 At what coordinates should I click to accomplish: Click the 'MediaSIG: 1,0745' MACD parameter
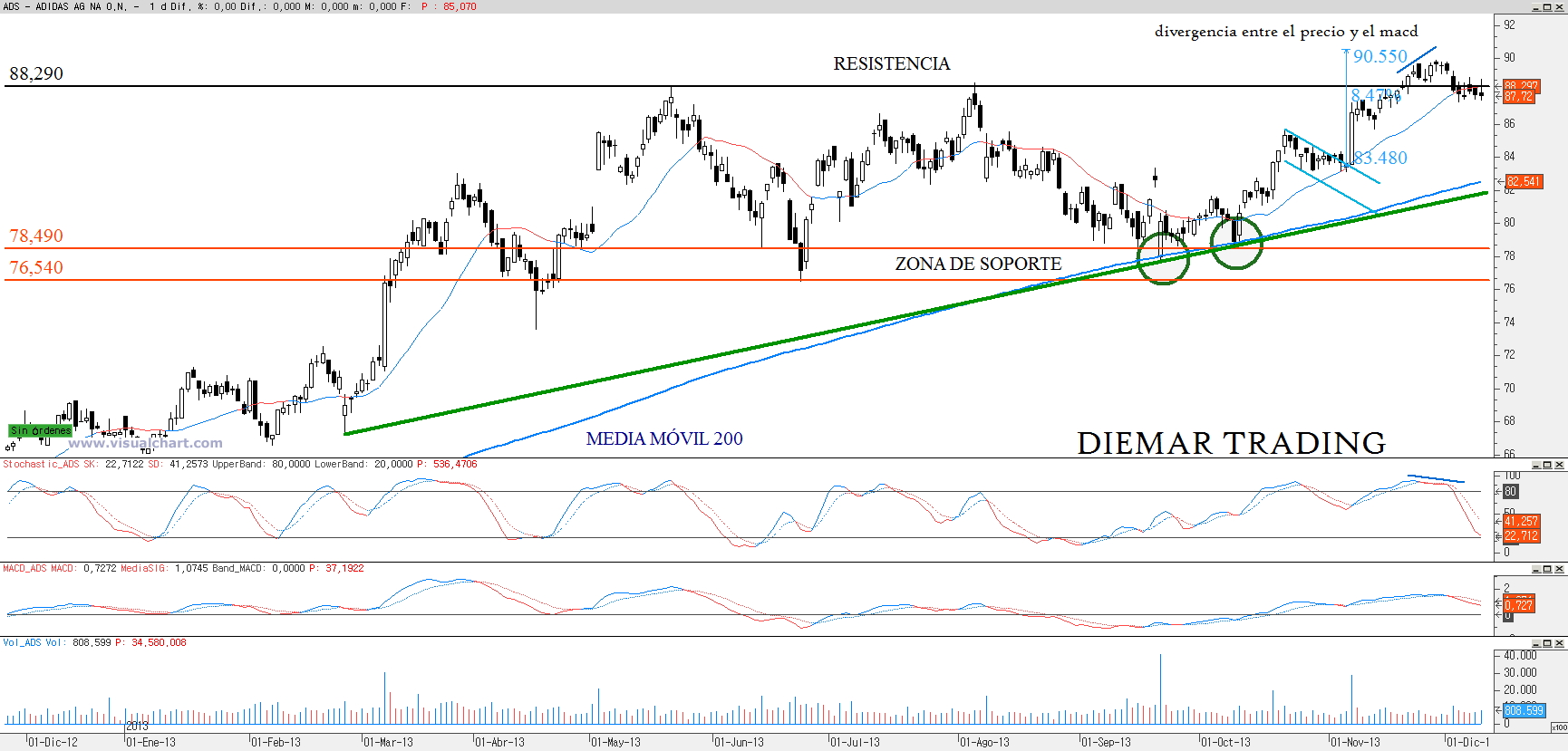[x=163, y=569]
